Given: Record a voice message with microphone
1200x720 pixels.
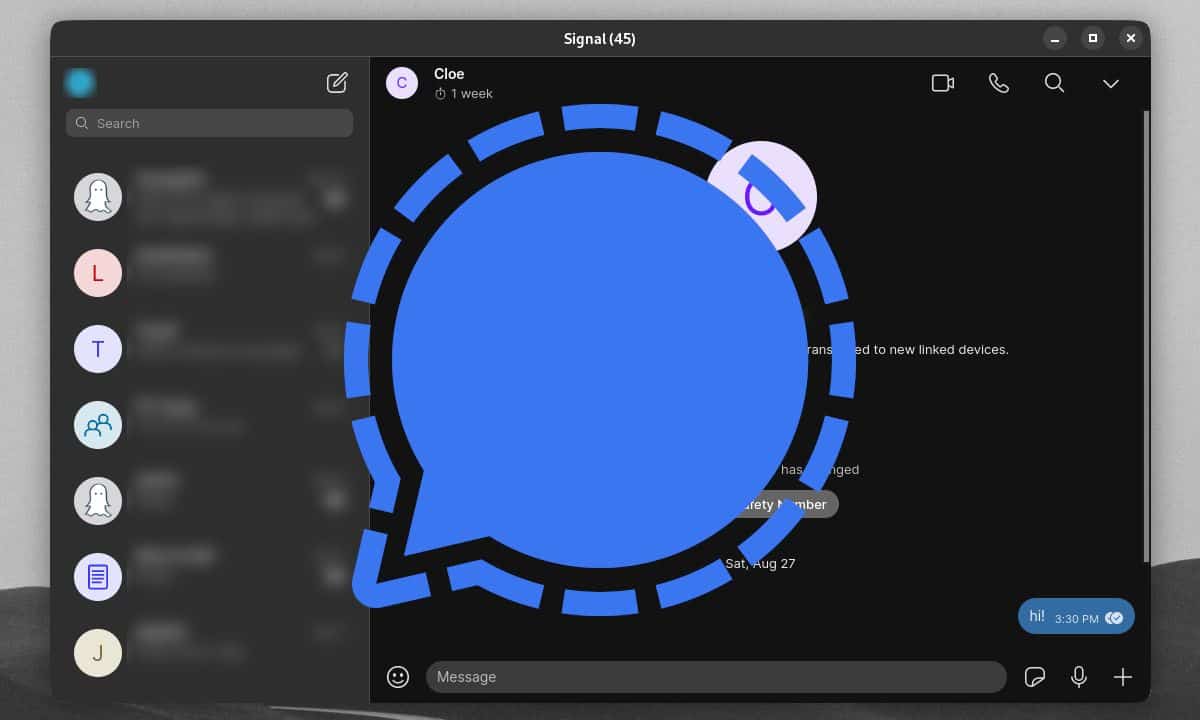Looking at the screenshot, I should (x=1079, y=677).
